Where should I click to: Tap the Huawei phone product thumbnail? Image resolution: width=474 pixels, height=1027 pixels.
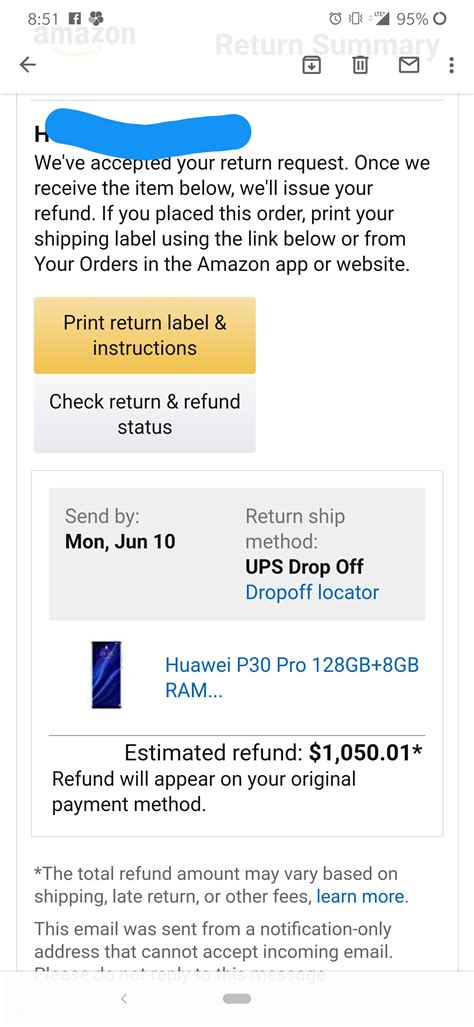point(106,675)
